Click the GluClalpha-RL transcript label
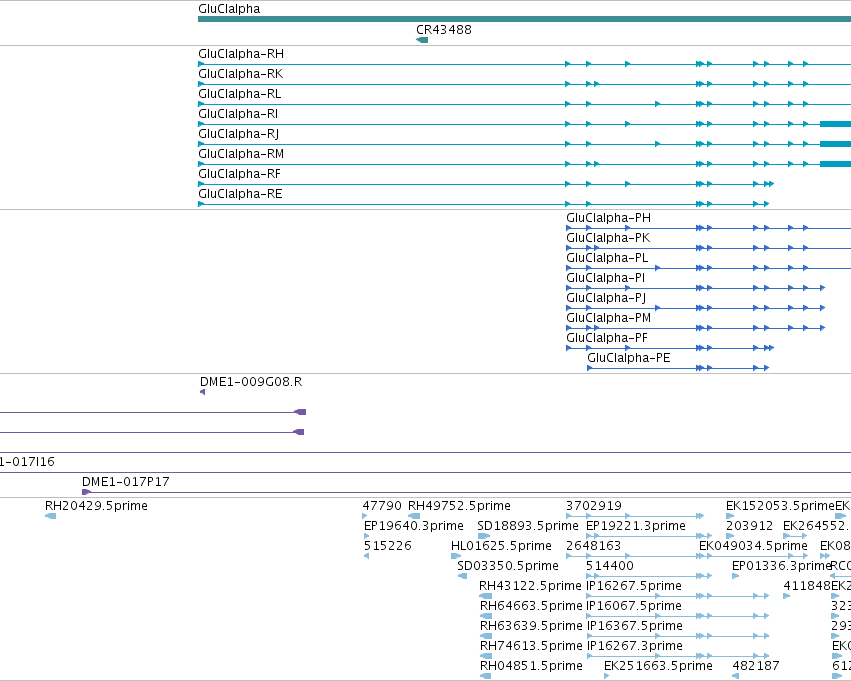The image size is (851, 681). tap(240, 94)
